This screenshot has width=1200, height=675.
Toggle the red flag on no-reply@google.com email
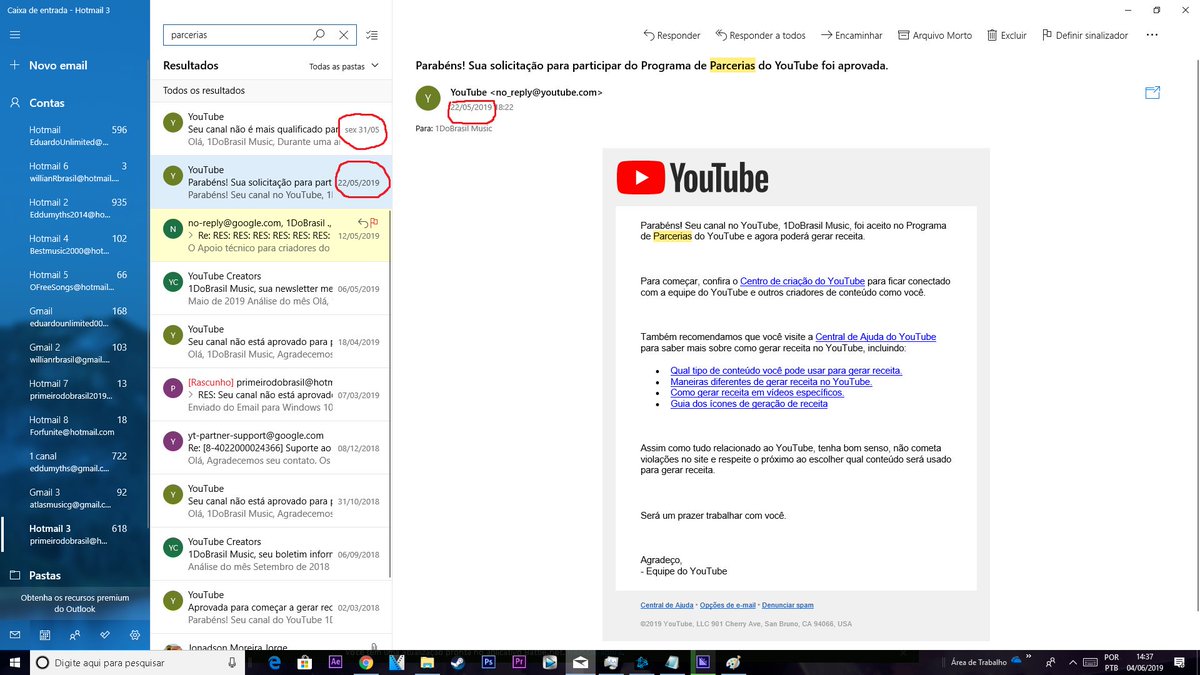pos(374,223)
